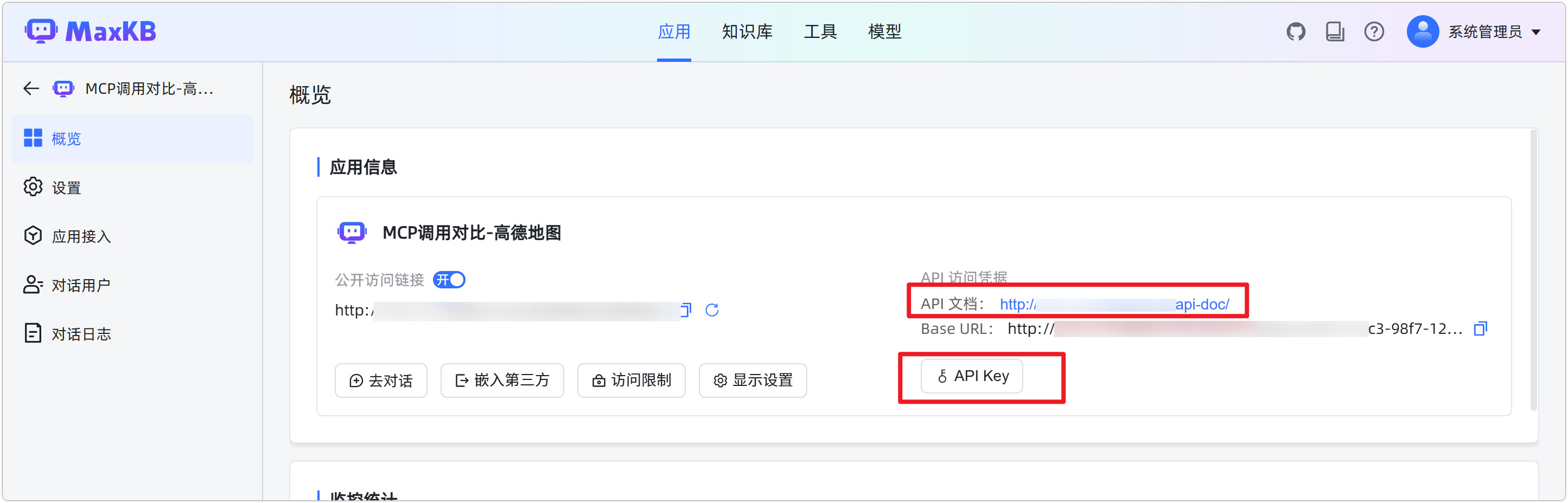Click the 嵌入第三方 button
1568x503 pixels.
pos(502,381)
